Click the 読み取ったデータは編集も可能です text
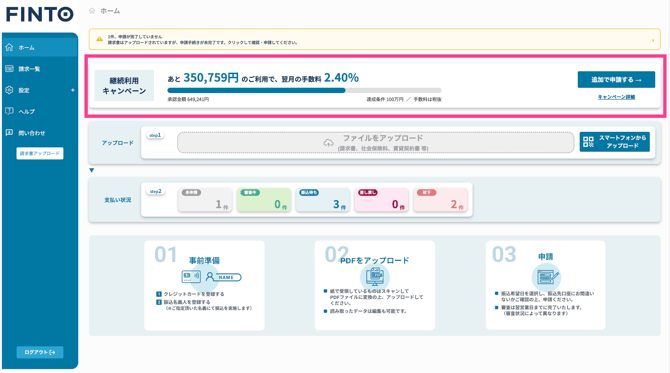This screenshot has width=670, height=373. click(x=368, y=311)
